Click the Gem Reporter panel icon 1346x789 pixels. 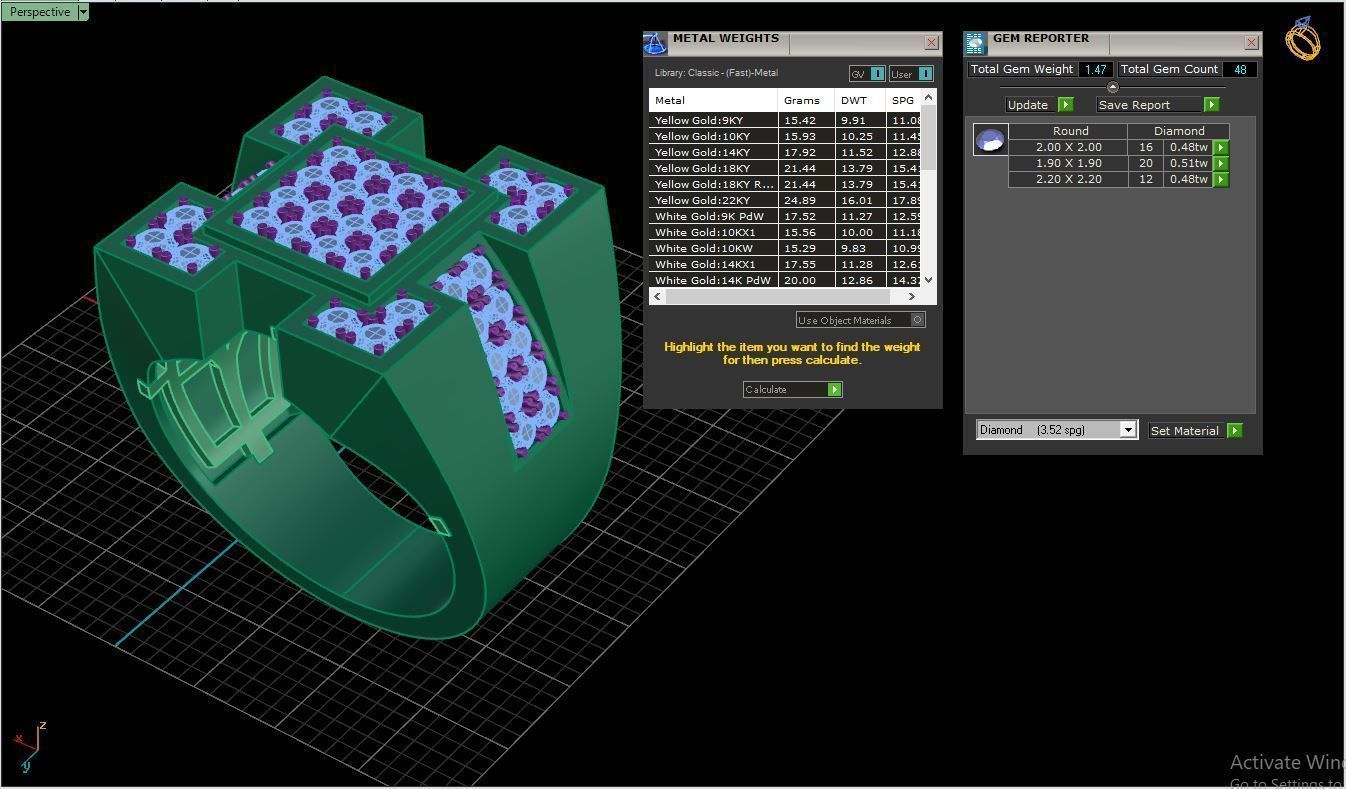point(975,43)
